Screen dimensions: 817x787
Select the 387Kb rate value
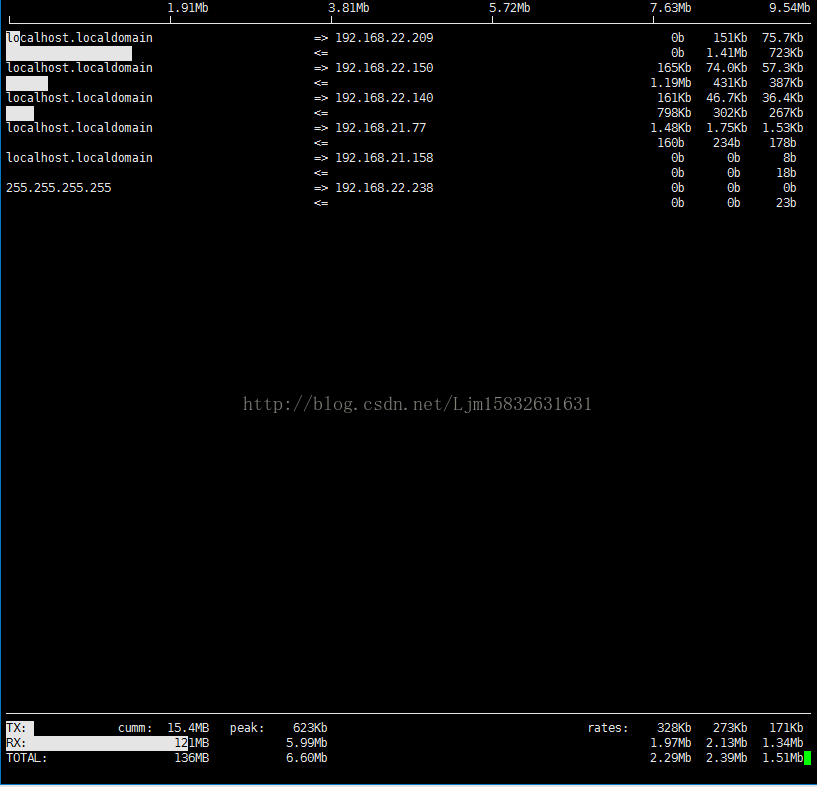point(786,83)
